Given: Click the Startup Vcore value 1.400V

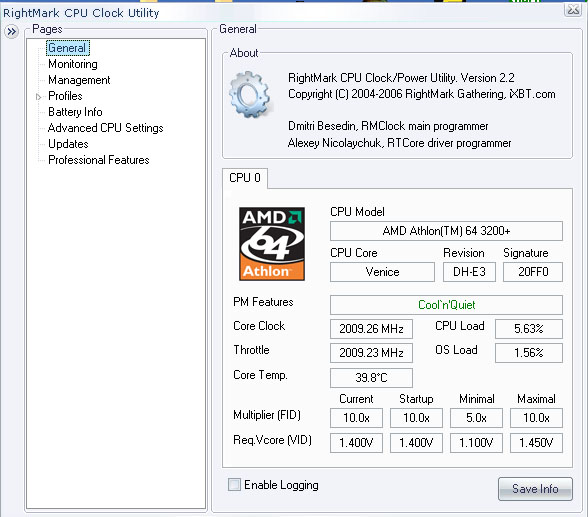Looking at the screenshot, I should (416, 443).
